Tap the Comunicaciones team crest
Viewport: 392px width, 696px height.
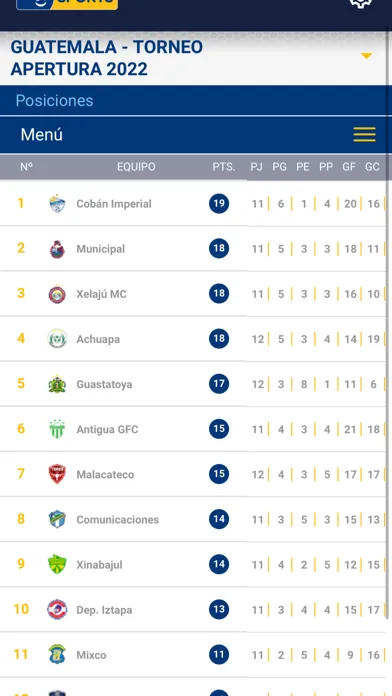[57, 519]
